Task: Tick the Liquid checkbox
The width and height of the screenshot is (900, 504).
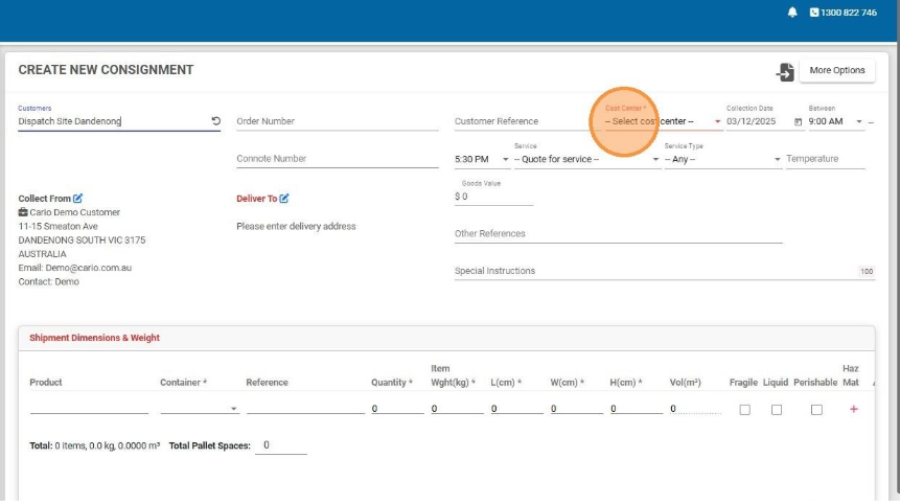Action: tap(776, 410)
